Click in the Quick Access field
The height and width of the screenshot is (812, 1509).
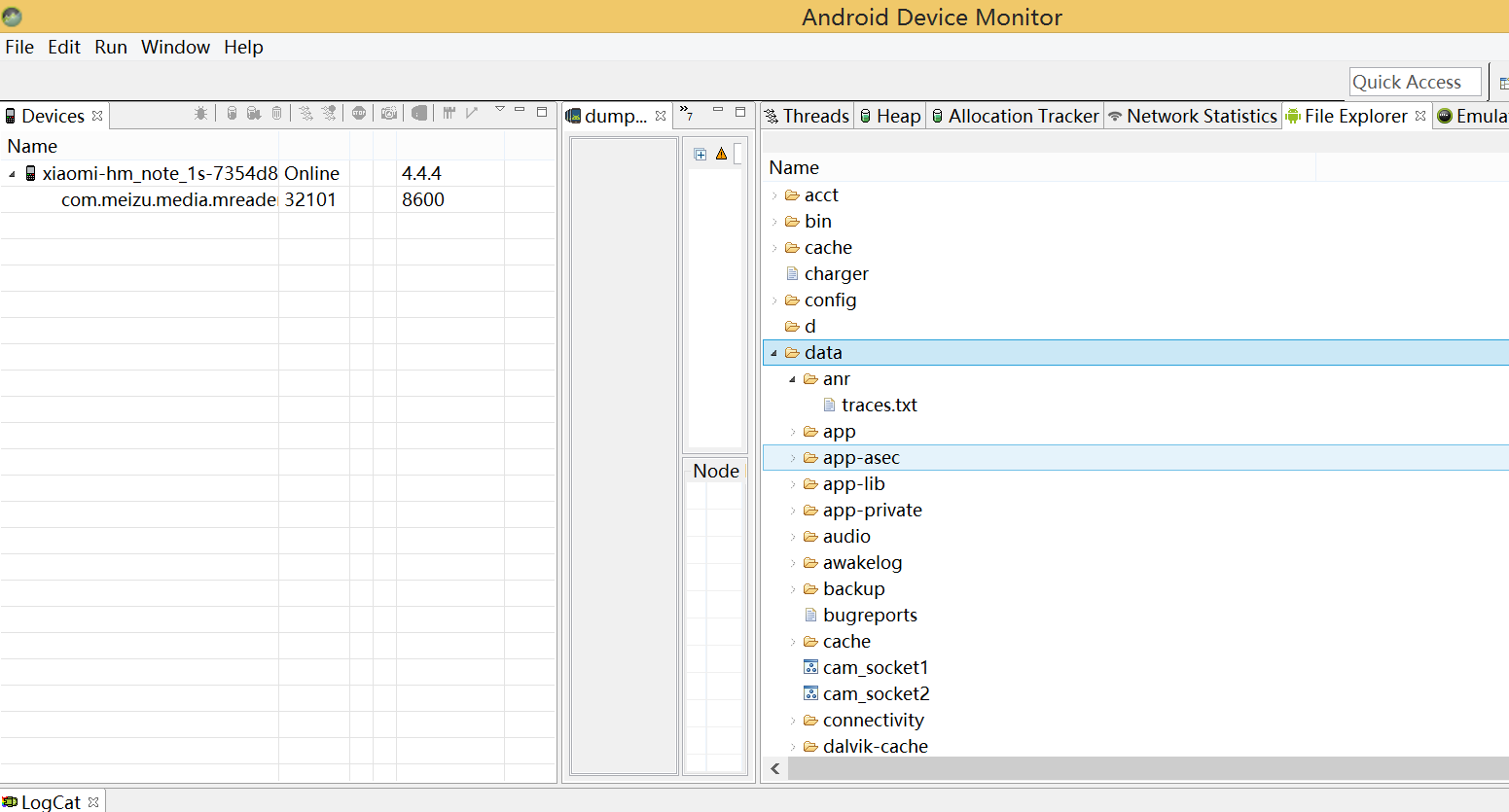click(x=1415, y=82)
